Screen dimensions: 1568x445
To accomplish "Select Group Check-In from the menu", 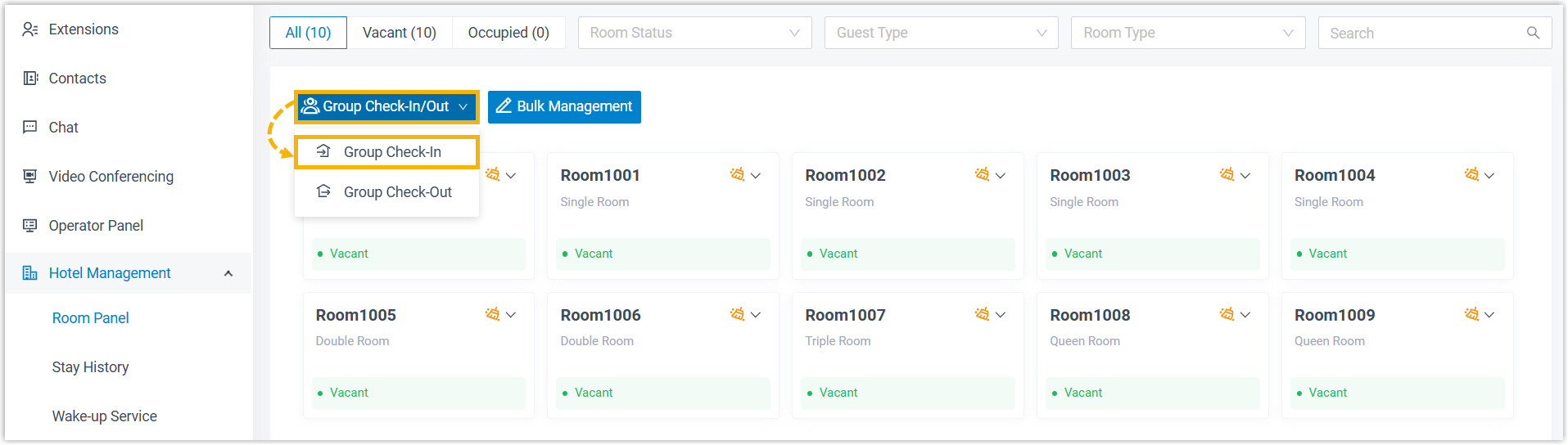I will (x=391, y=152).
